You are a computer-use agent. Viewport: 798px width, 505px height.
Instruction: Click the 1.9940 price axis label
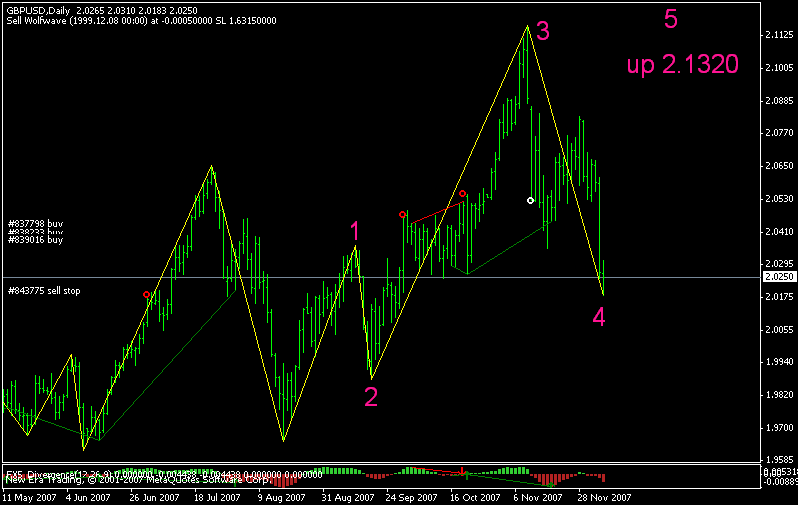coord(779,362)
